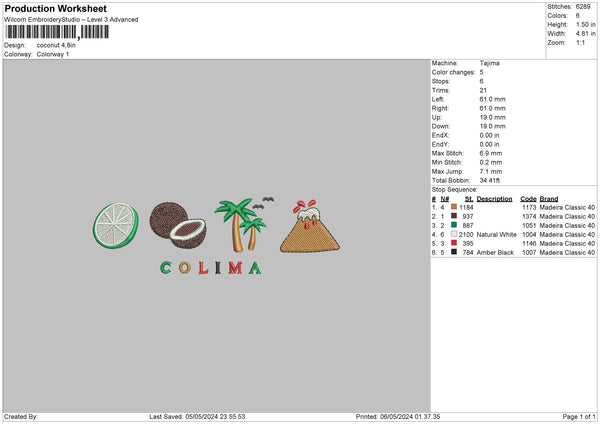
Task: Click the COLIMA lettering in the design
Action: point(211,268)
